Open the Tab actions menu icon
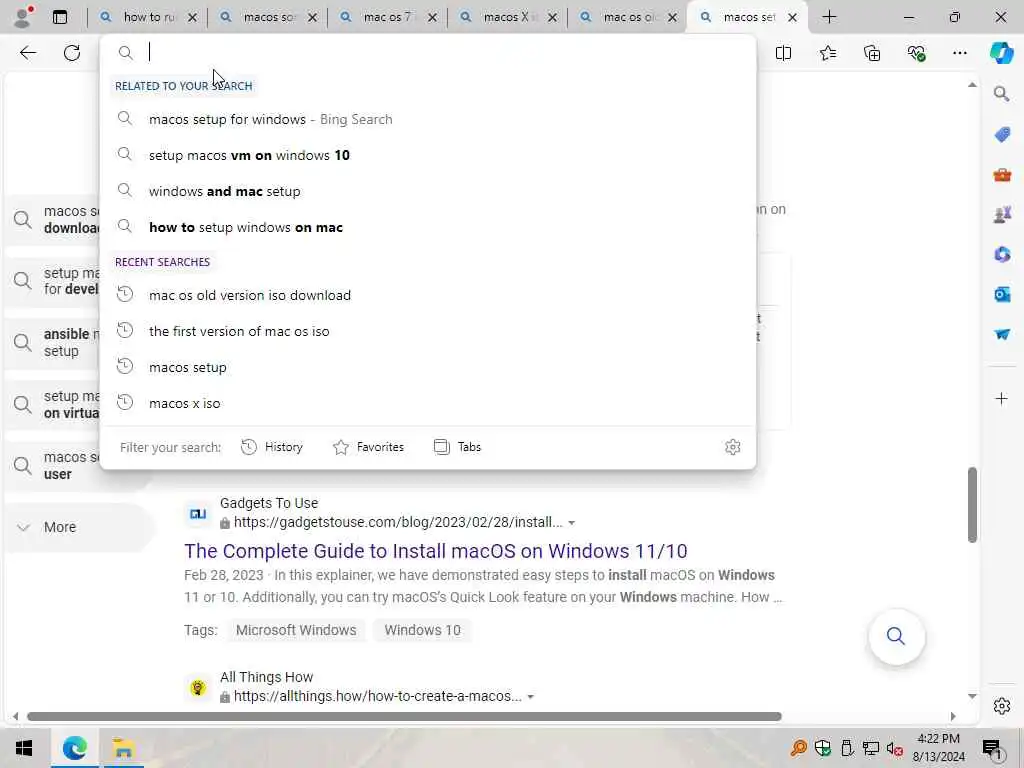 pos(60,17)
